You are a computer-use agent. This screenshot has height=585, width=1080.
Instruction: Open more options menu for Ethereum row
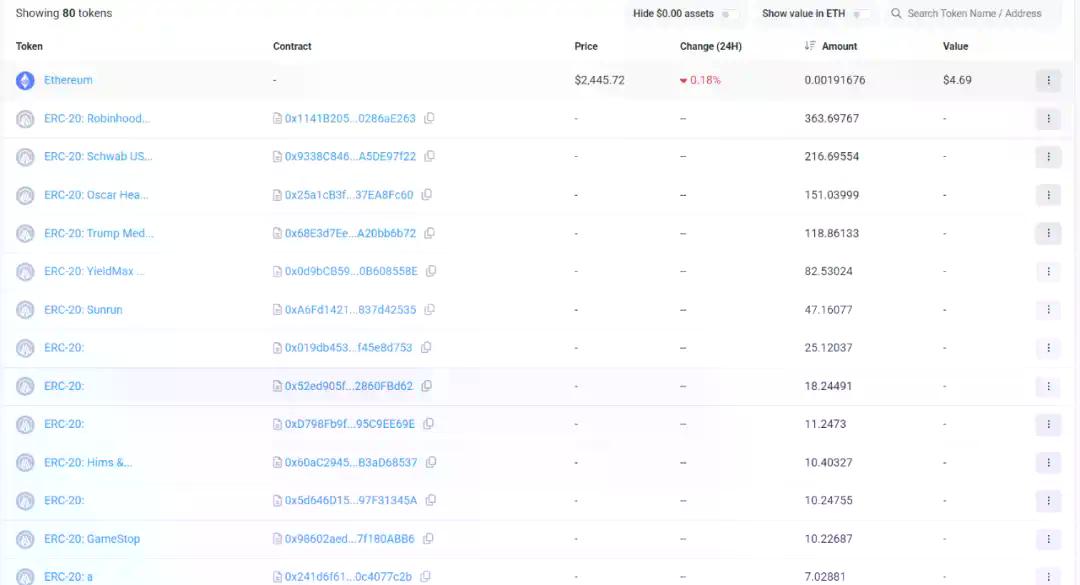(1048, 81)
